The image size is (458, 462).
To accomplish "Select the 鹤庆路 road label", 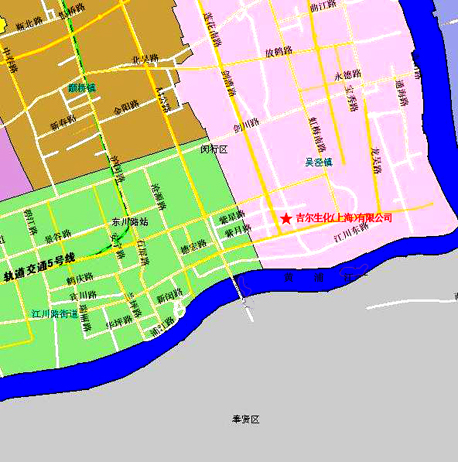I will [x=80, y=279].
